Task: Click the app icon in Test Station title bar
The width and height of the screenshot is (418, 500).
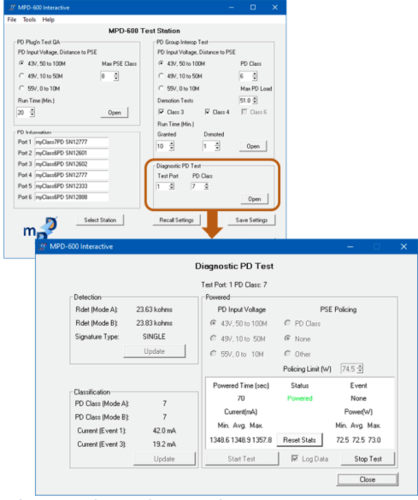Action: click(x=12, y=7)
